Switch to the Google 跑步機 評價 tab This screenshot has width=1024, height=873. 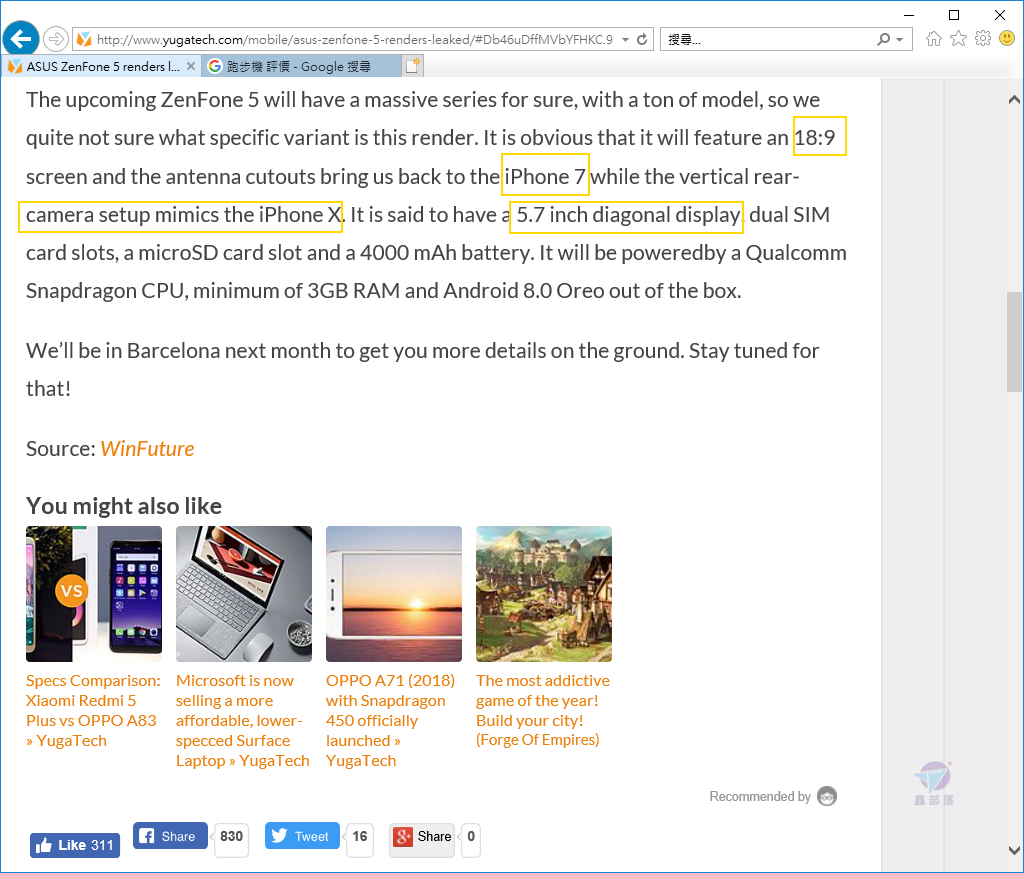pyautogui.click(x=301, y=66)
